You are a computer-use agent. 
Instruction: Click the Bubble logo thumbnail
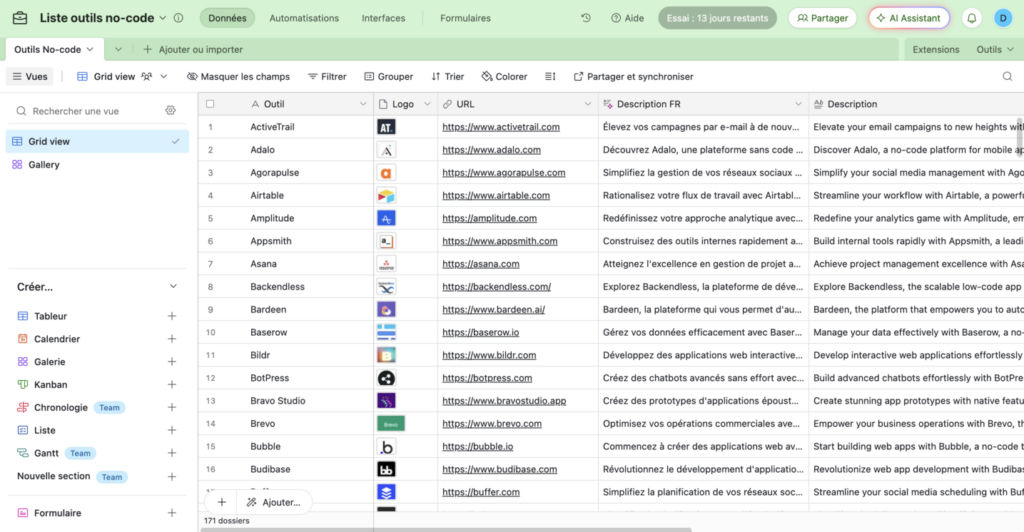pyautogui.click(x=386, y=446)
